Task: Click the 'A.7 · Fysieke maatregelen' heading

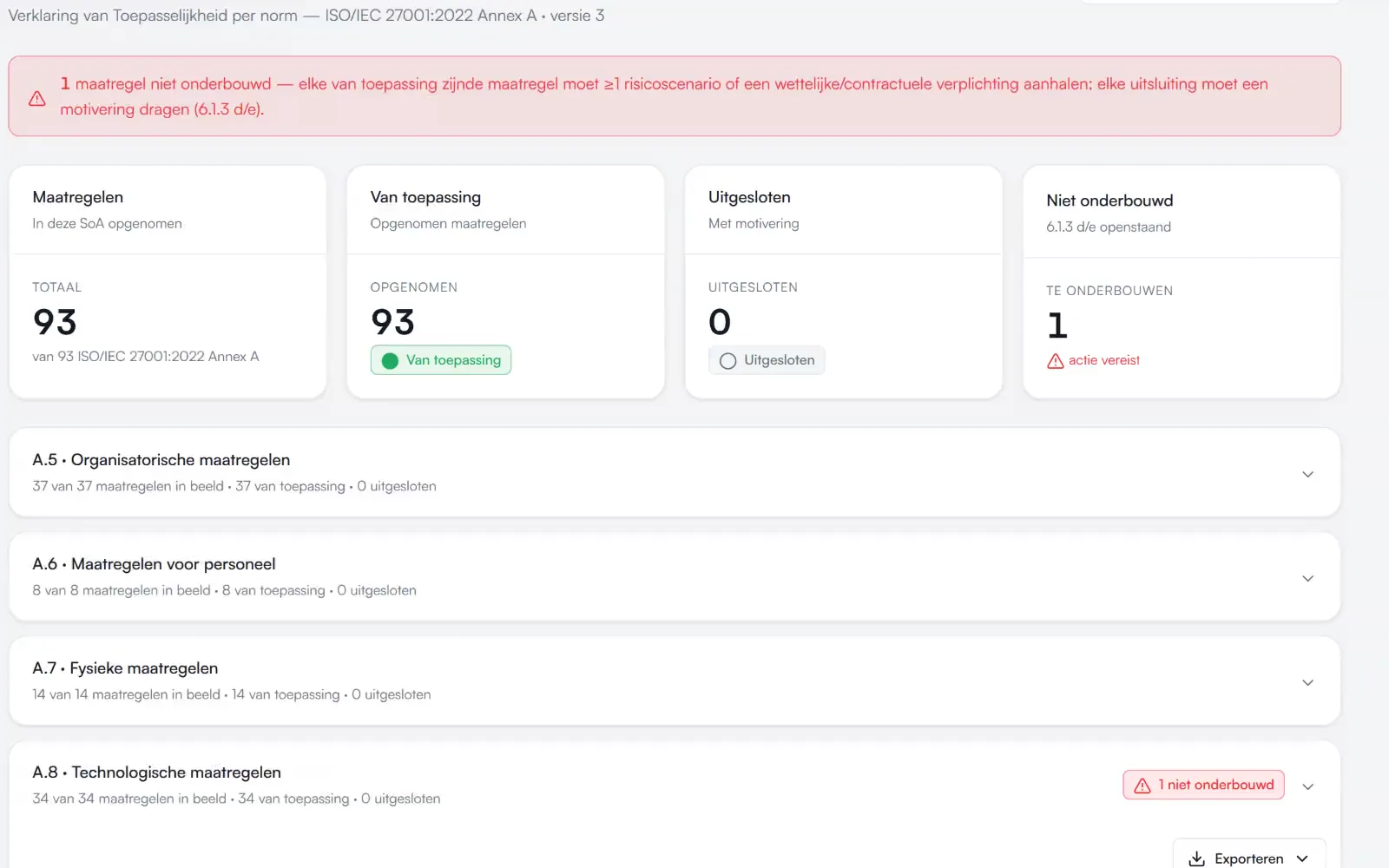Action: click(125, 668)
